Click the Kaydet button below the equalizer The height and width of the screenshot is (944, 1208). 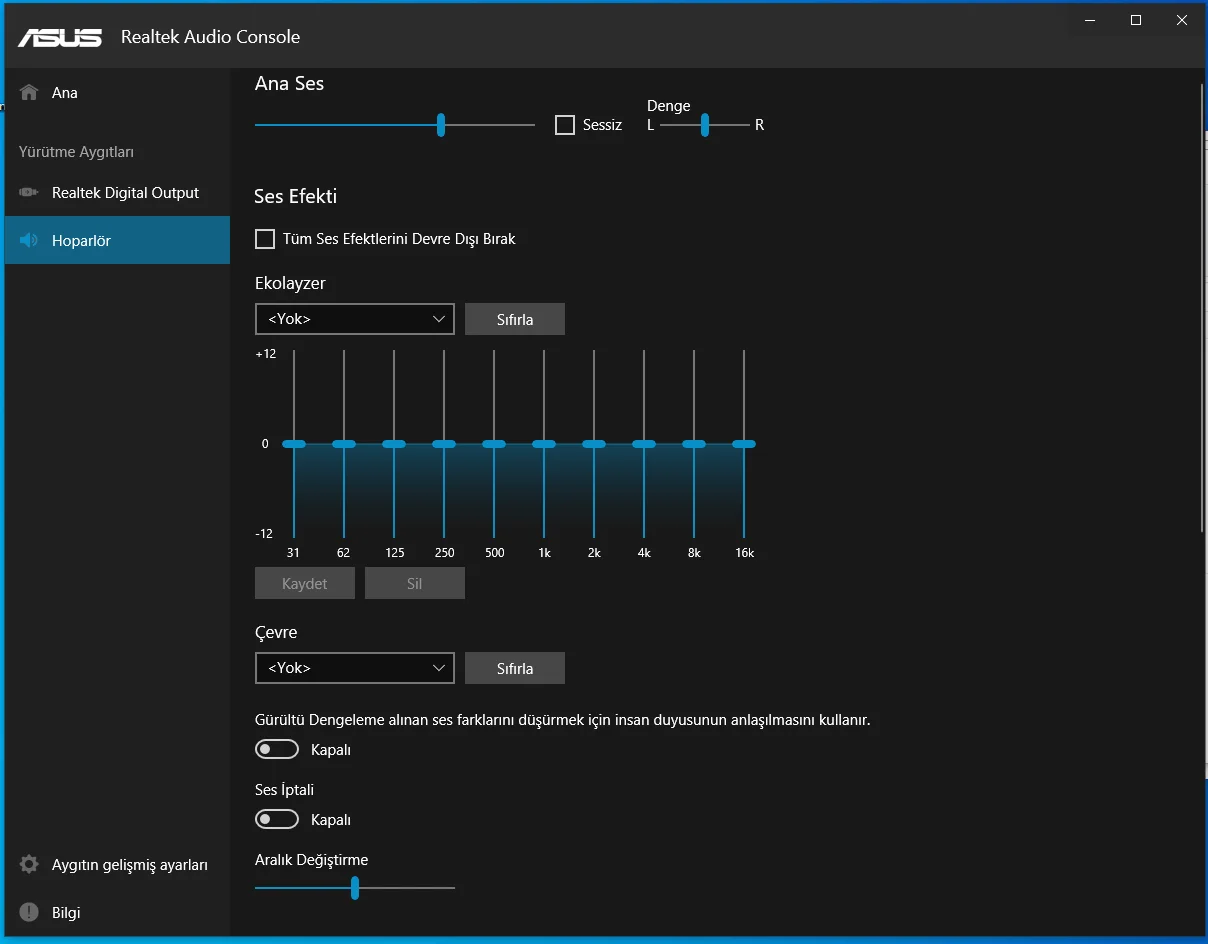304,583
